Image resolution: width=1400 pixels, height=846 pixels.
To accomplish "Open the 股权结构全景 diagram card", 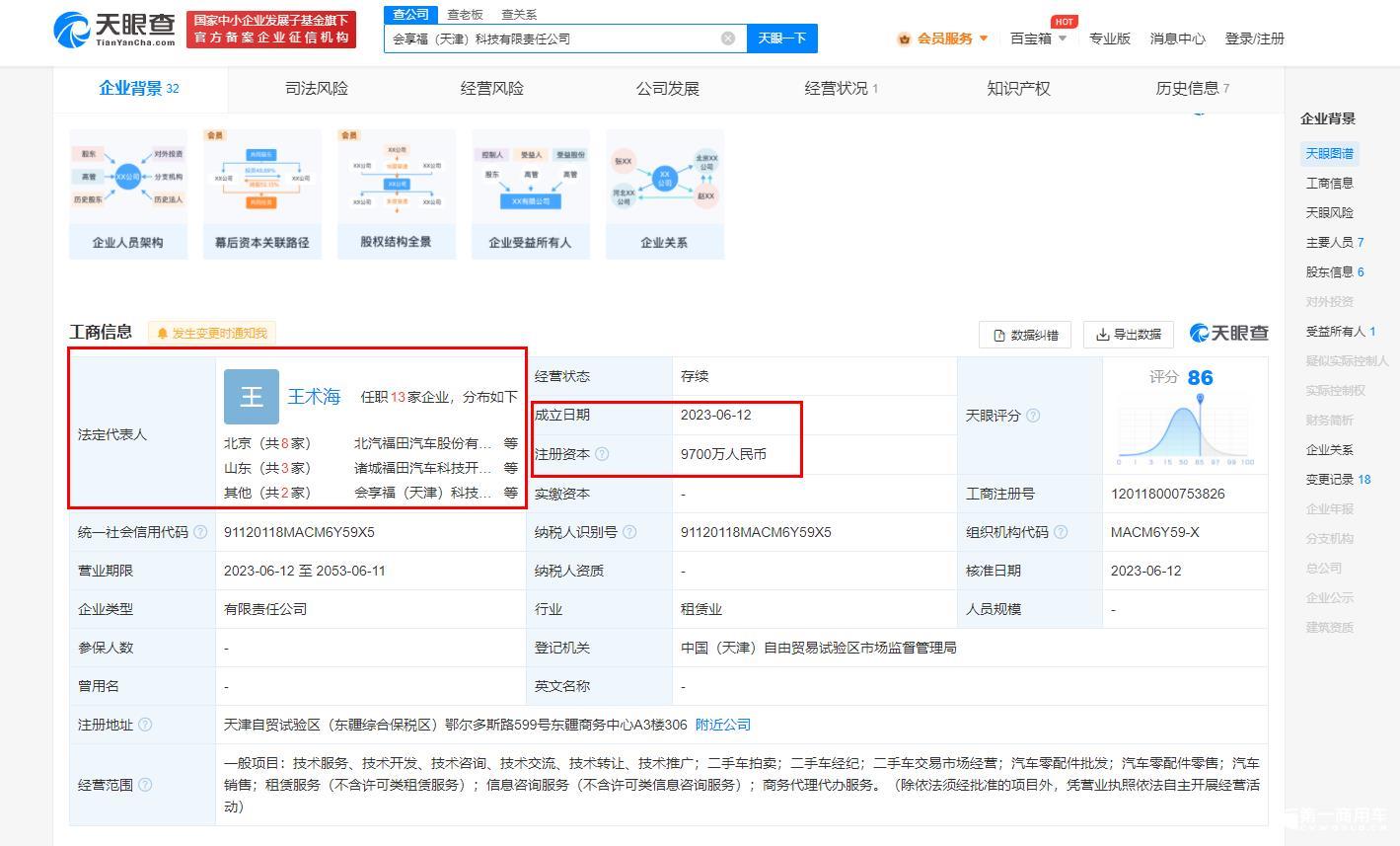I will (397, 193).
